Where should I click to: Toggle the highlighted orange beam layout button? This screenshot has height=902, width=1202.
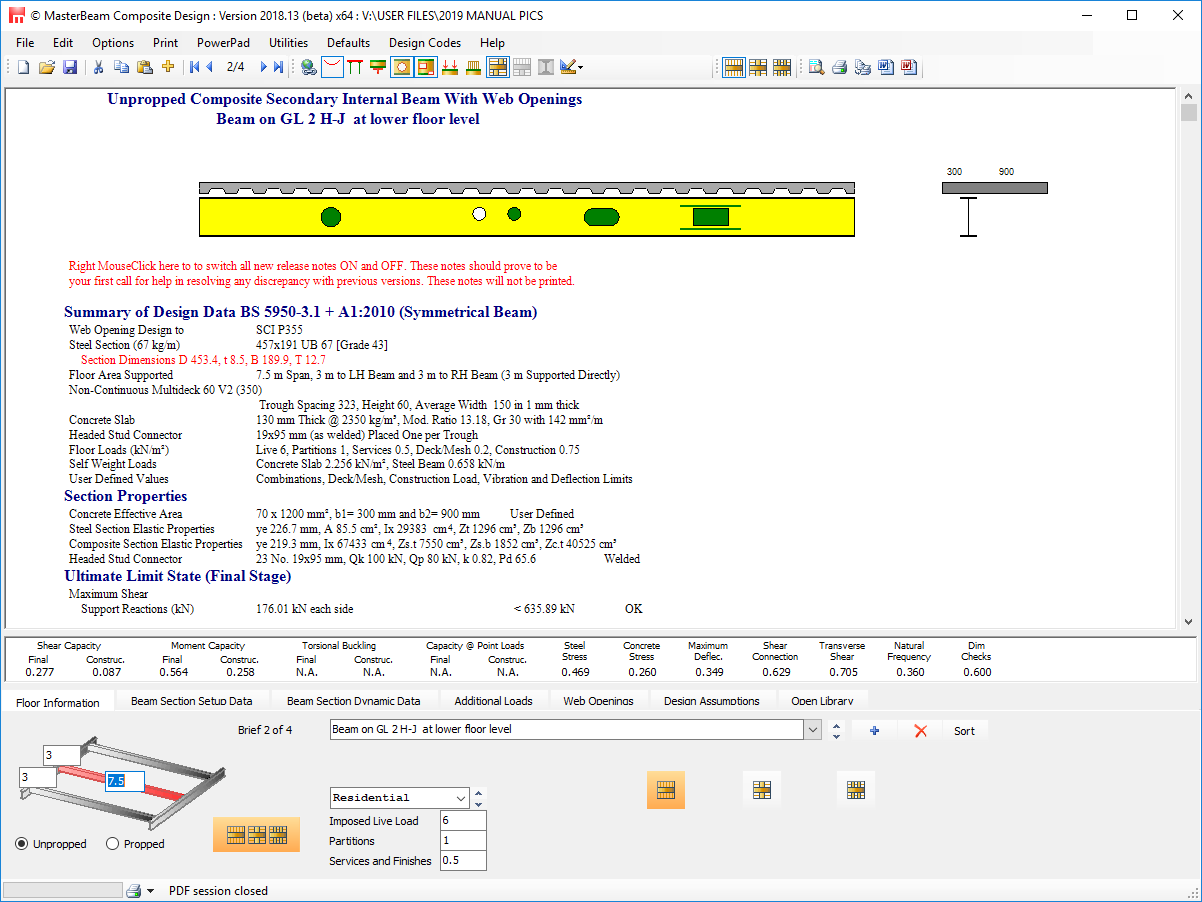pos(665,790)
